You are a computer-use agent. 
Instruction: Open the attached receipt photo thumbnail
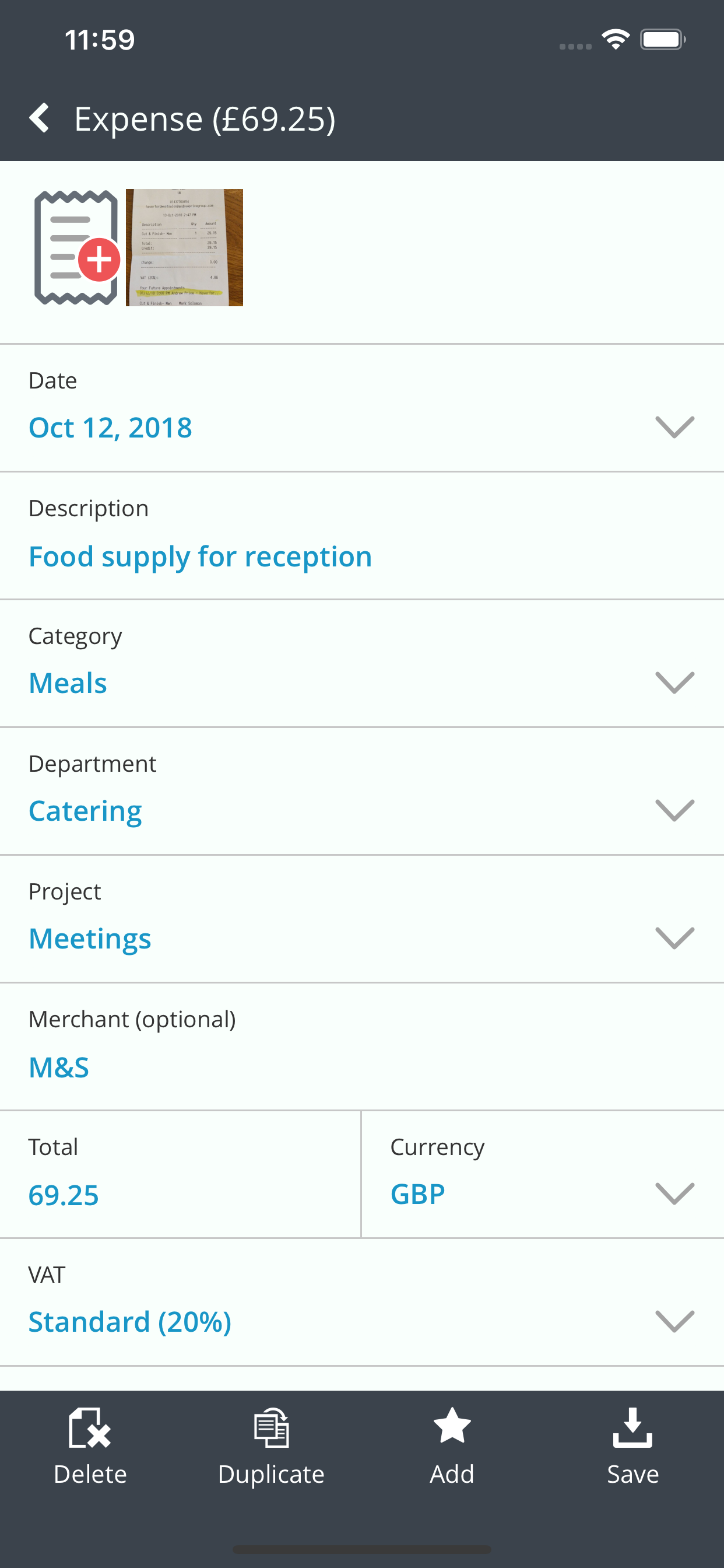184,247
